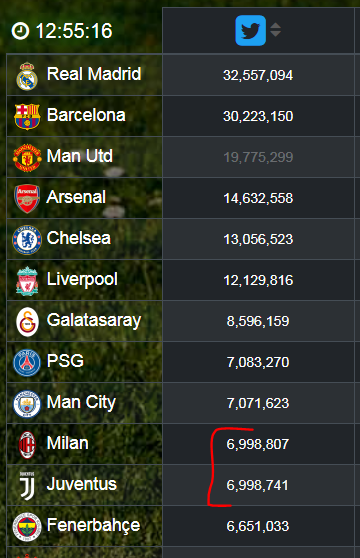The image size is (360, 558).
Task: Click the Galatasaray logo
Action: click(27, 322)
